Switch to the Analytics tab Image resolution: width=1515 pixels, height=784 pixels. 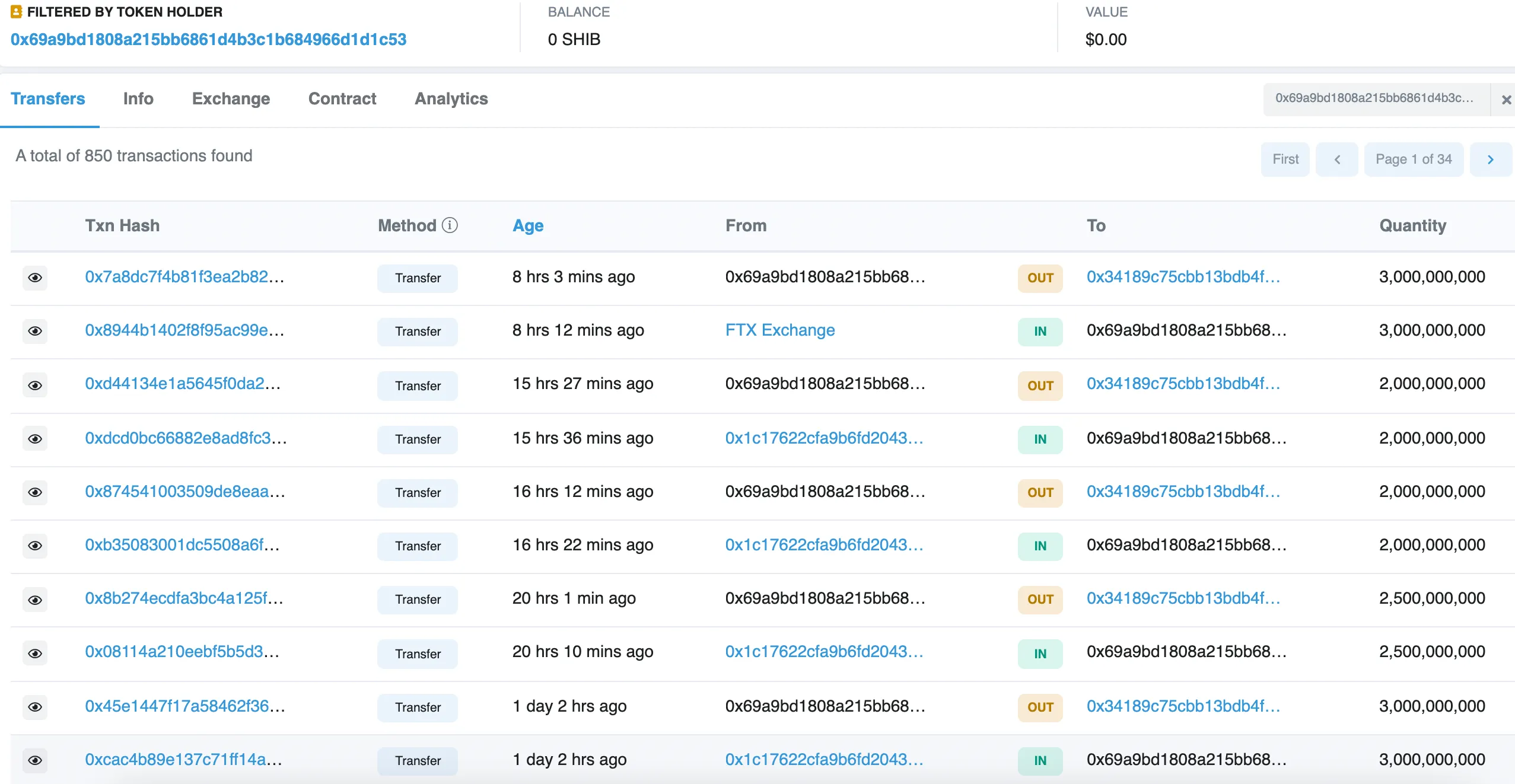pos(452,98)
